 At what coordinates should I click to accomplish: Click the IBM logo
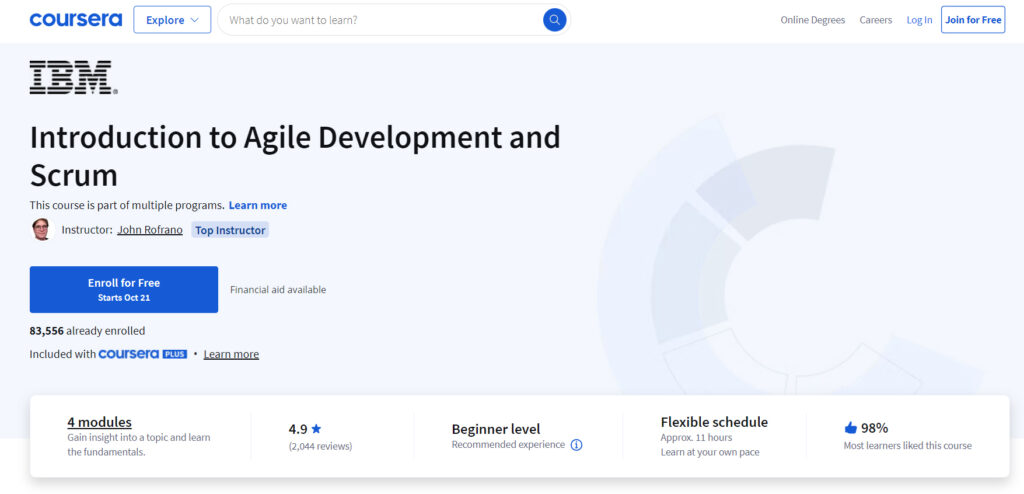point(73,78)
